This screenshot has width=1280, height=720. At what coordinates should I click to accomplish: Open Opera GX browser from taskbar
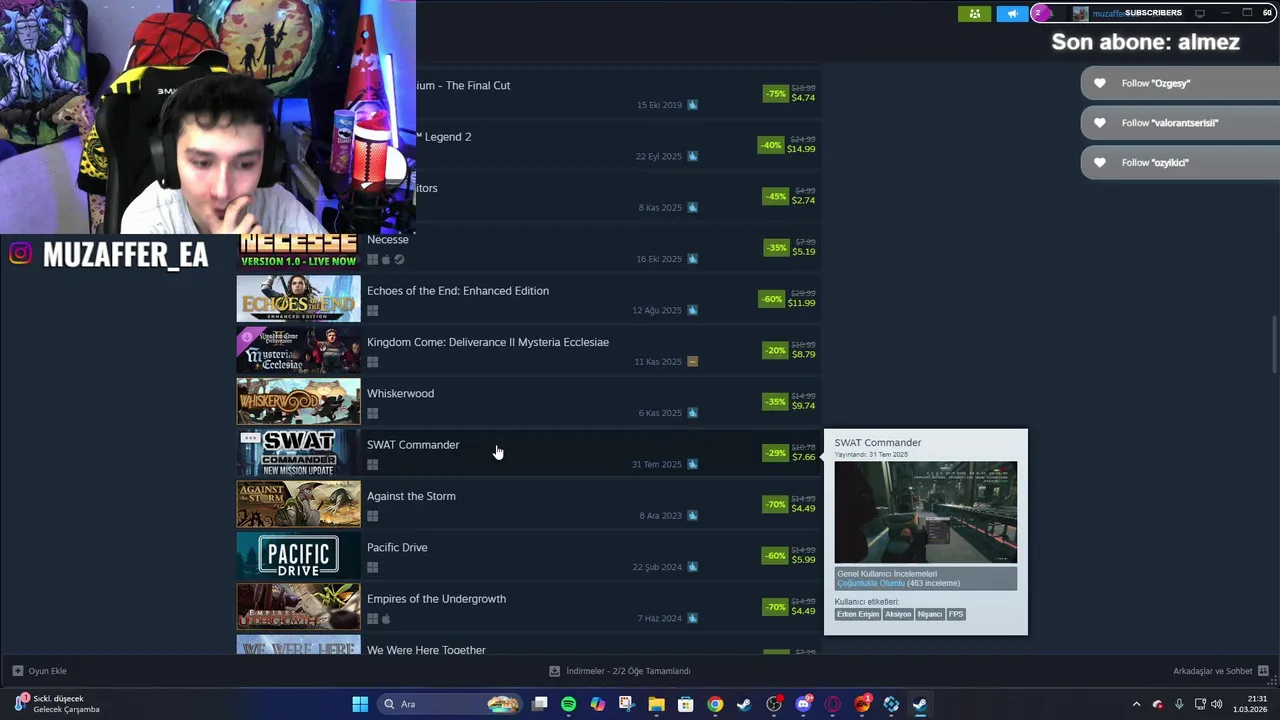pyautogui.click(x=832, y=704)
